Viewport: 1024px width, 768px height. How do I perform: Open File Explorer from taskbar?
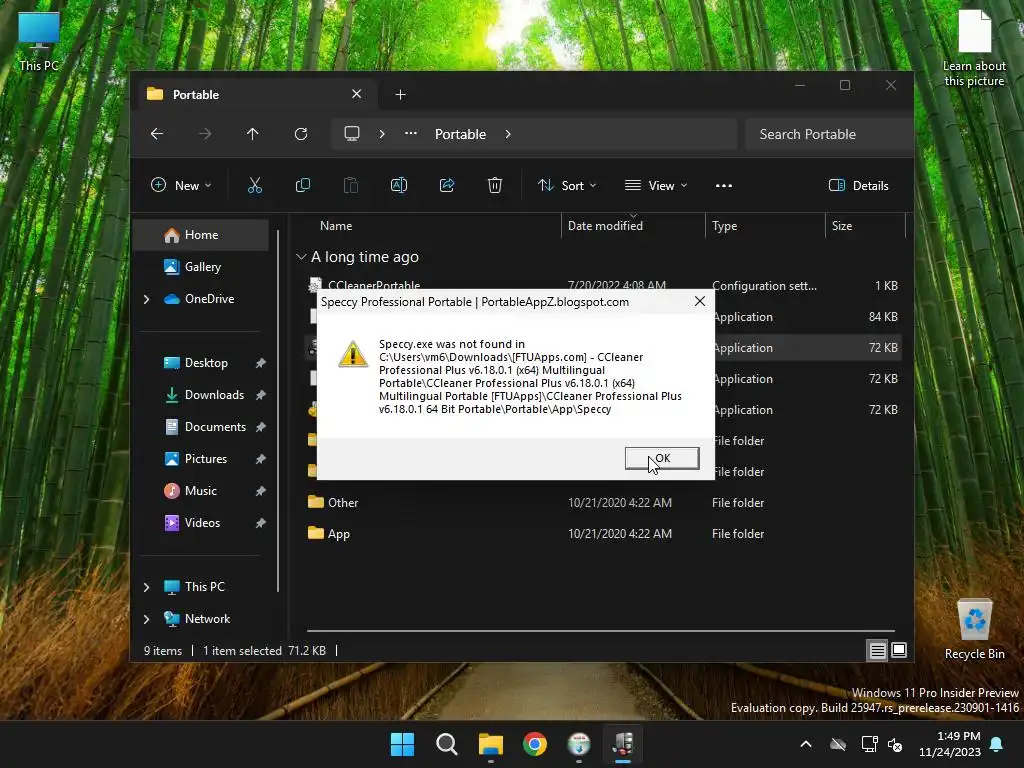490,744
